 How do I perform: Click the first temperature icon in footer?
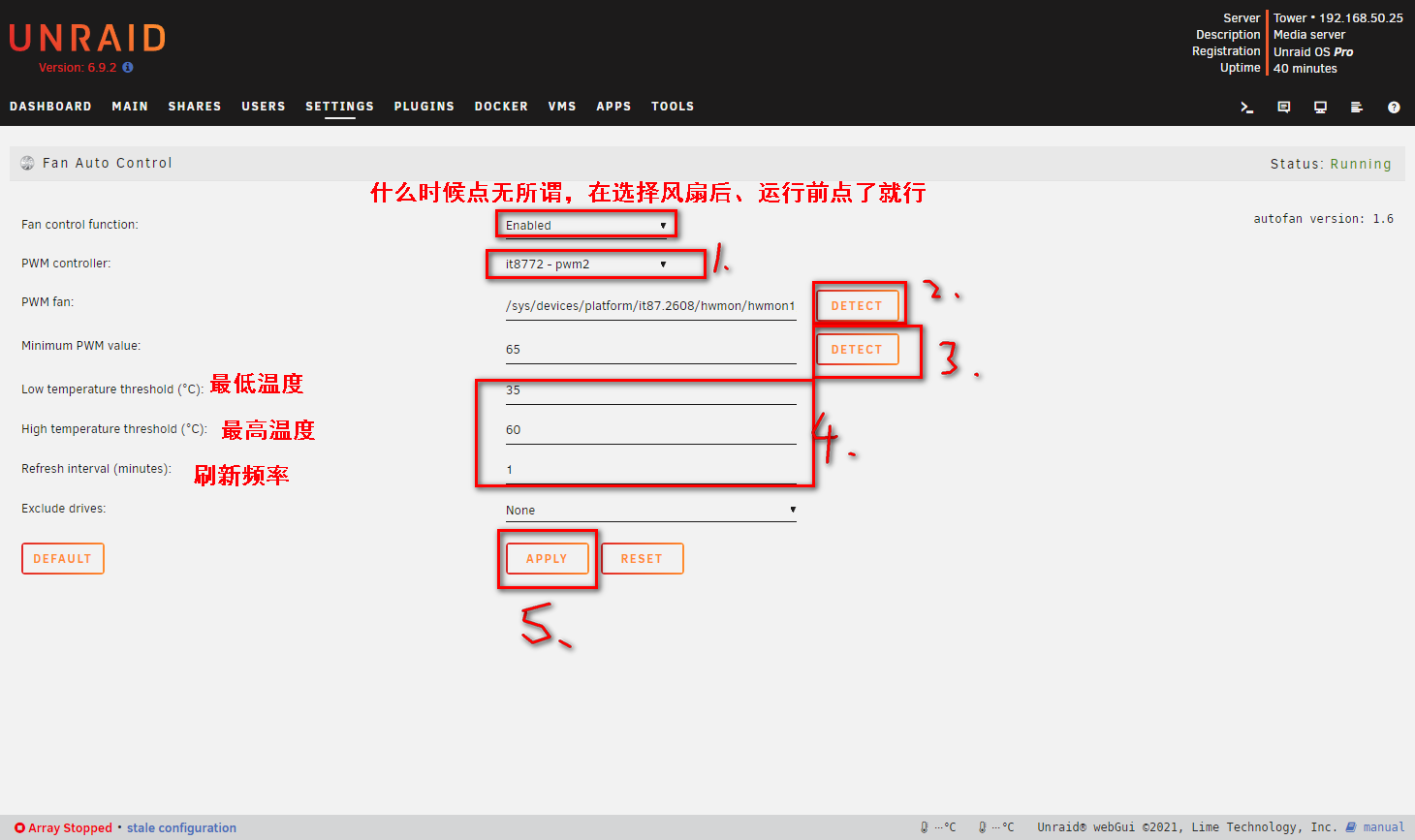coord(925,827)
